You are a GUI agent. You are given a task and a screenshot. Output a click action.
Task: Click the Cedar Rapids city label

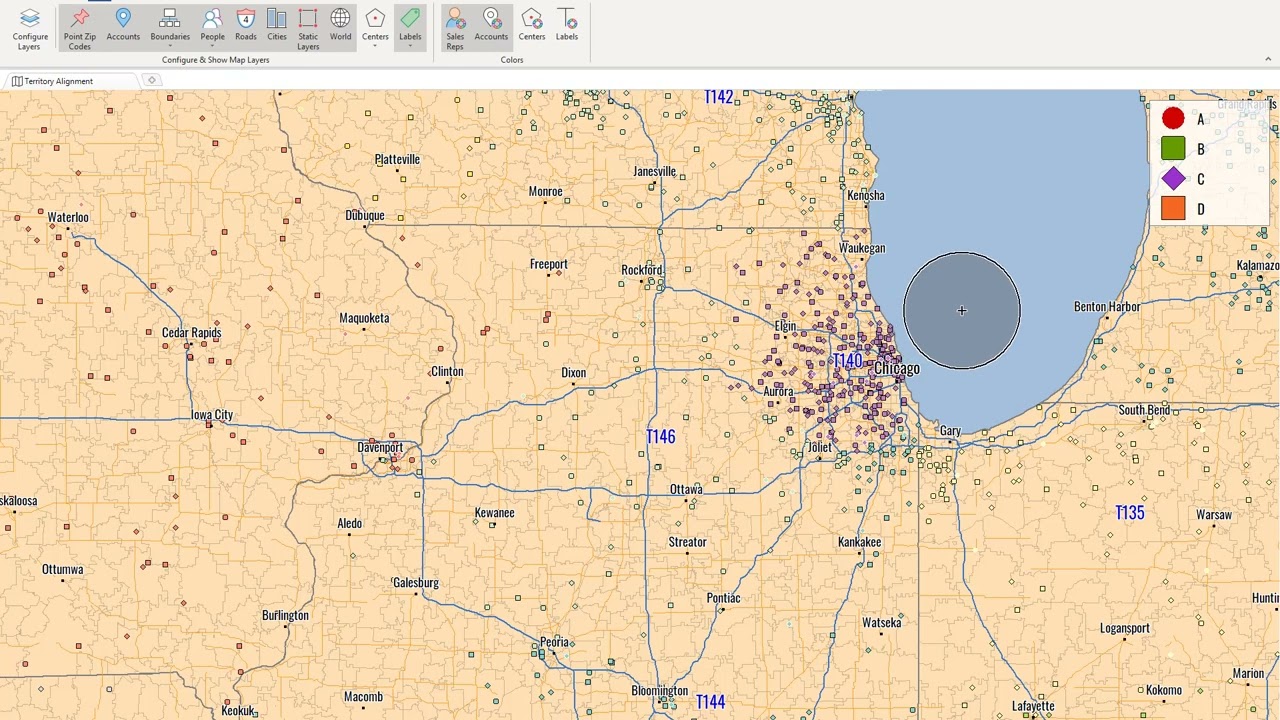coord(191,333)
